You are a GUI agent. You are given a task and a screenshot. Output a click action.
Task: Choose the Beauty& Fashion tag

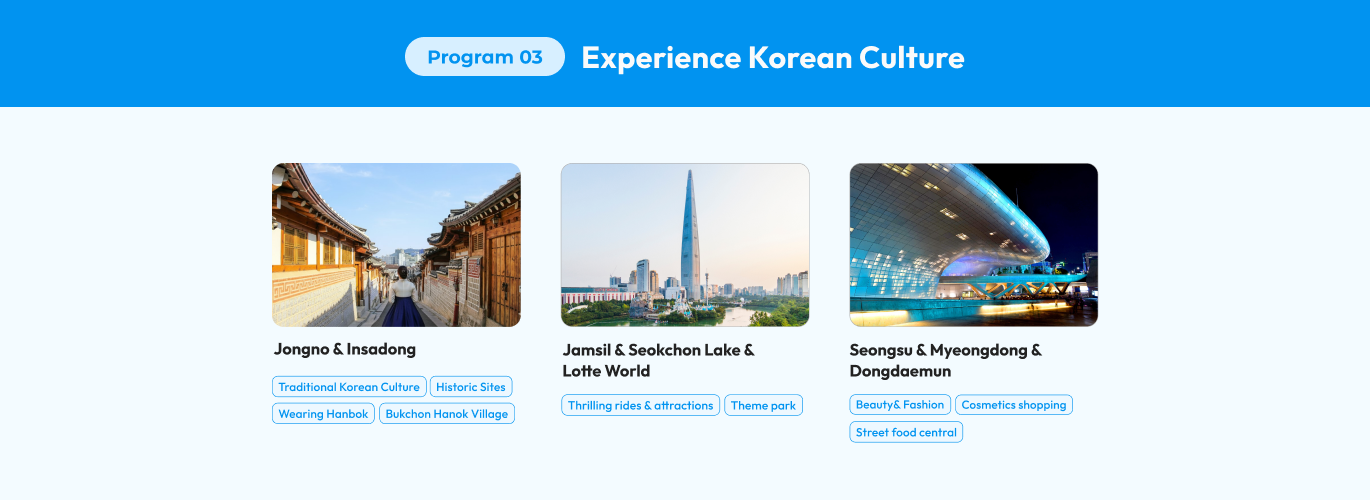(900, 405)
